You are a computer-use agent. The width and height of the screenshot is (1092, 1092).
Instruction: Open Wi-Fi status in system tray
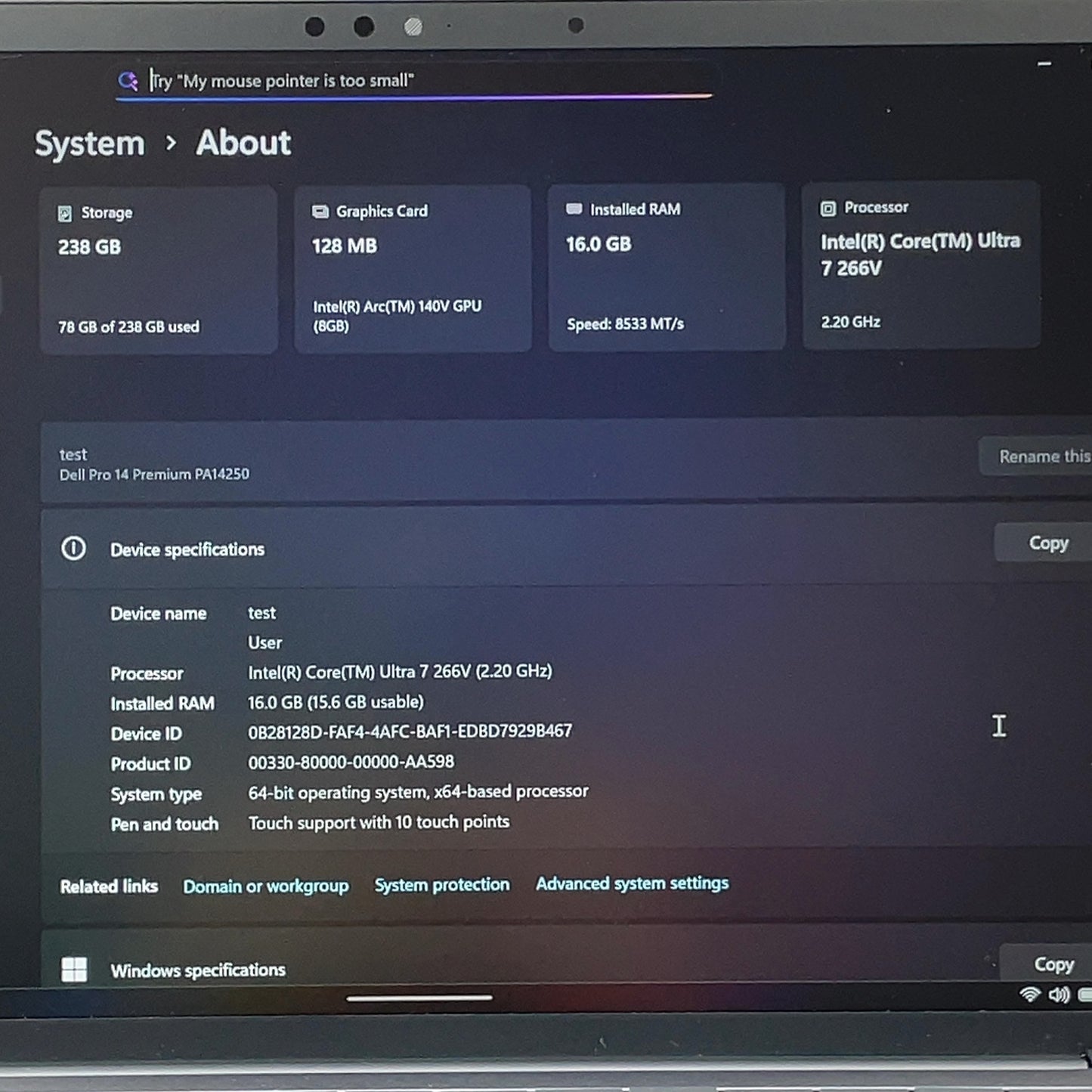coord(1029,995)
